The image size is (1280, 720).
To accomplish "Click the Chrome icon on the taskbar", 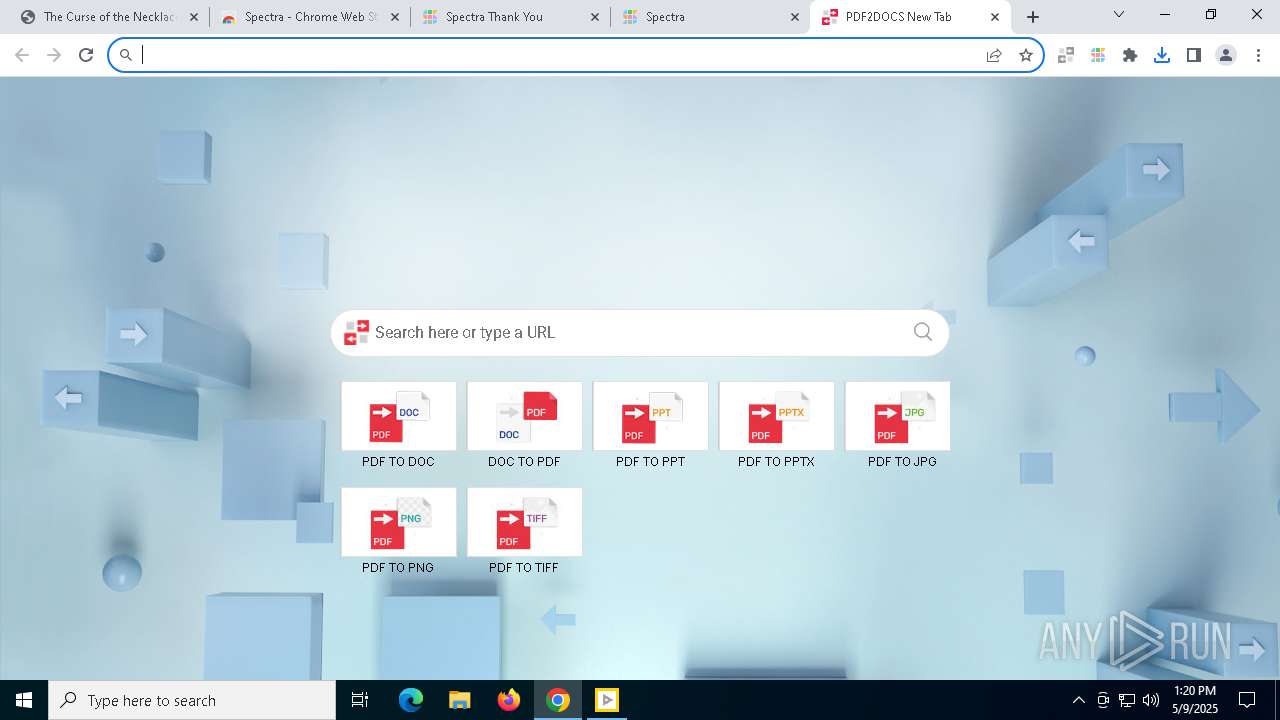I will pos(558,700).
